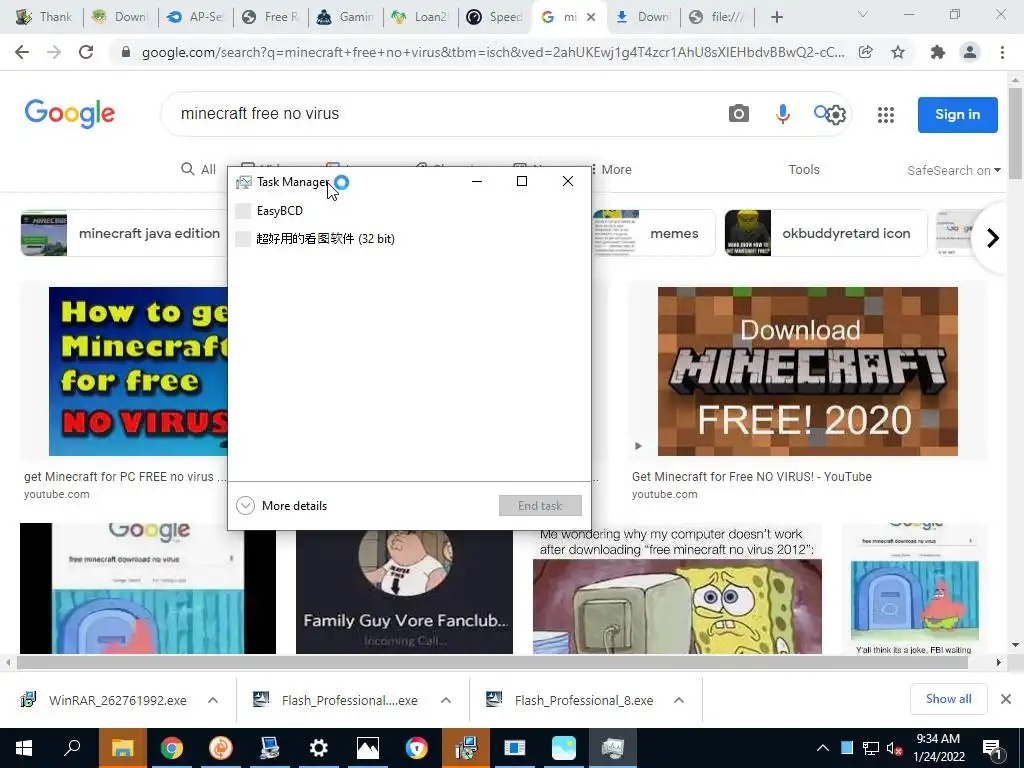Click the okbuddyretard icon chip

tap(826, 233)
